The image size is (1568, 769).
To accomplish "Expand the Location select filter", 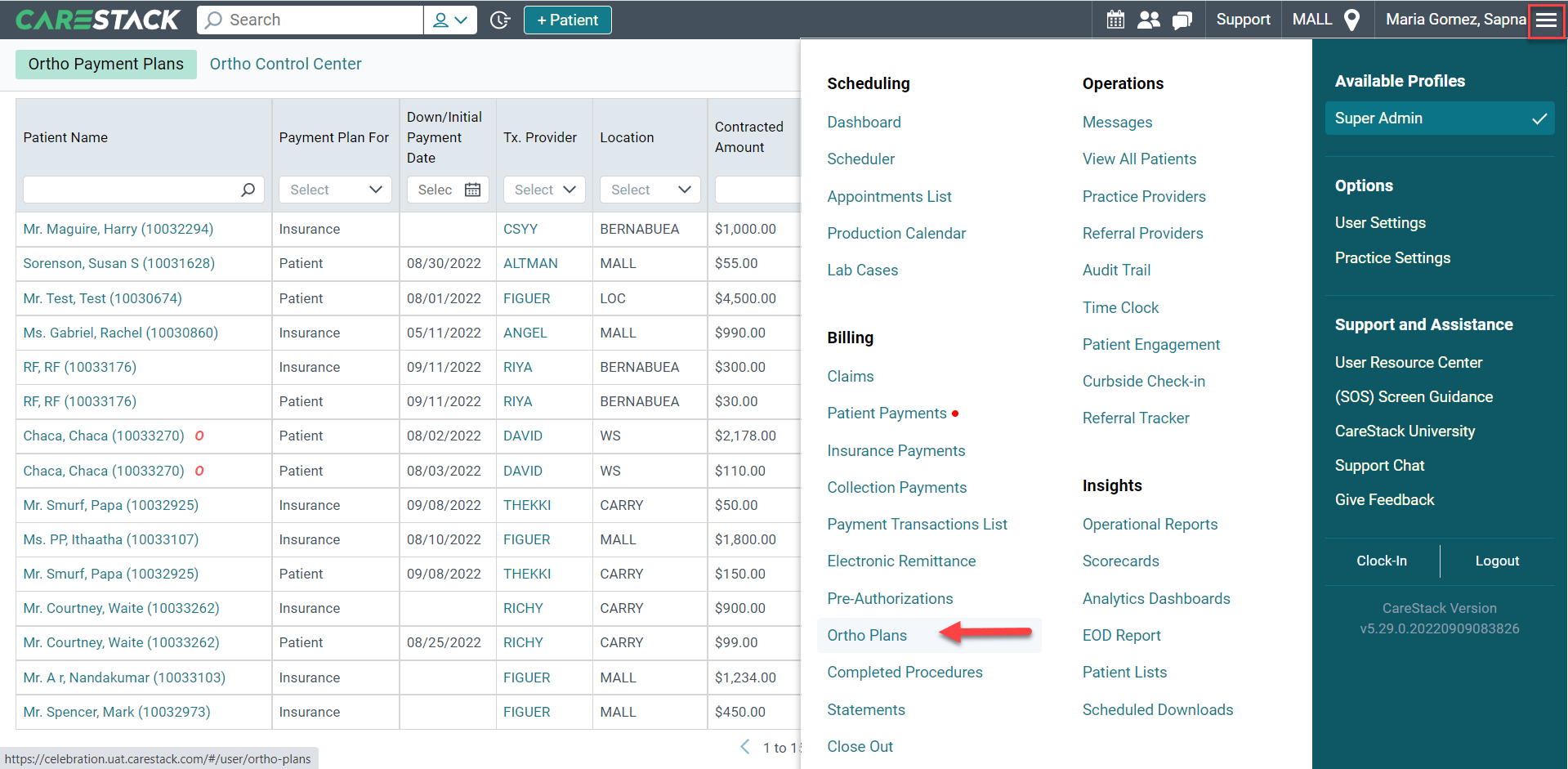I will (650, 190).
